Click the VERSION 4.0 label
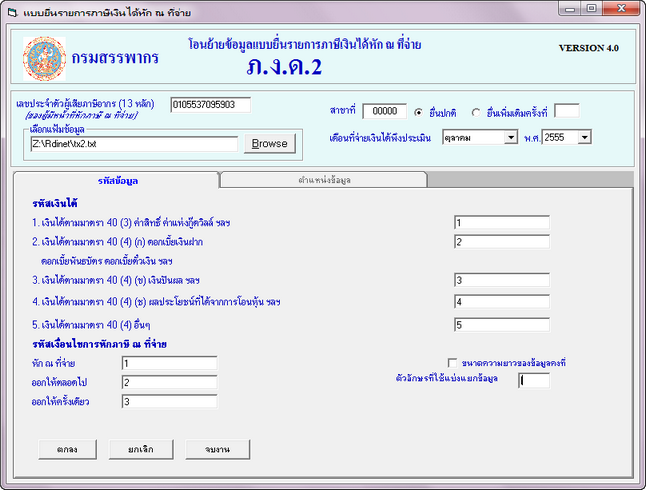Screen dimensions: 646x490 coord(589,48)
